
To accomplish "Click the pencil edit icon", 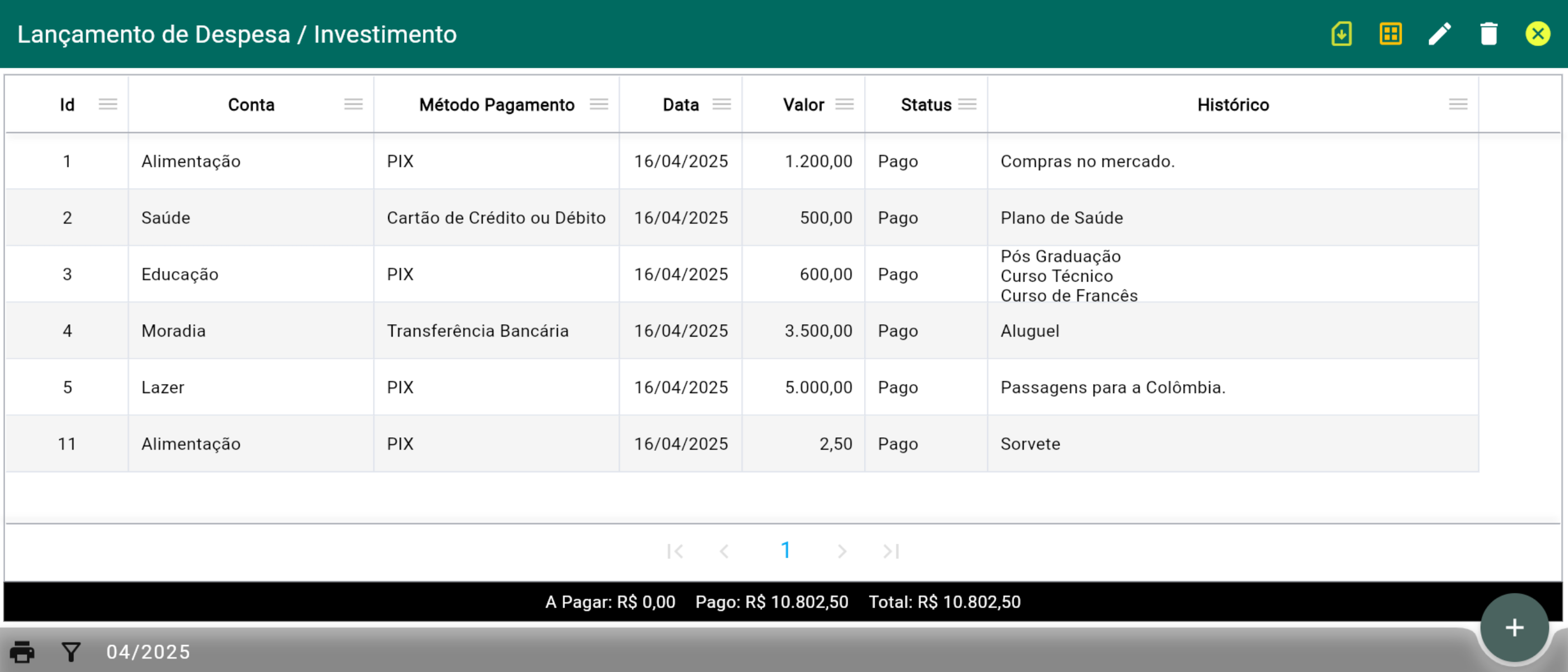I will tap(1440, 34).
